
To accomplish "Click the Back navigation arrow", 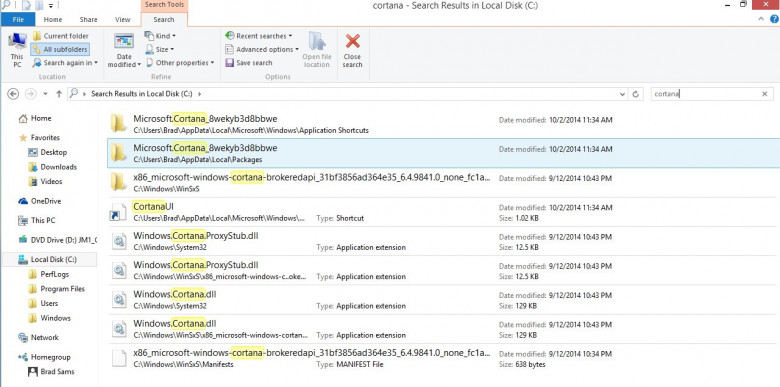I will (x=13, y=94).
